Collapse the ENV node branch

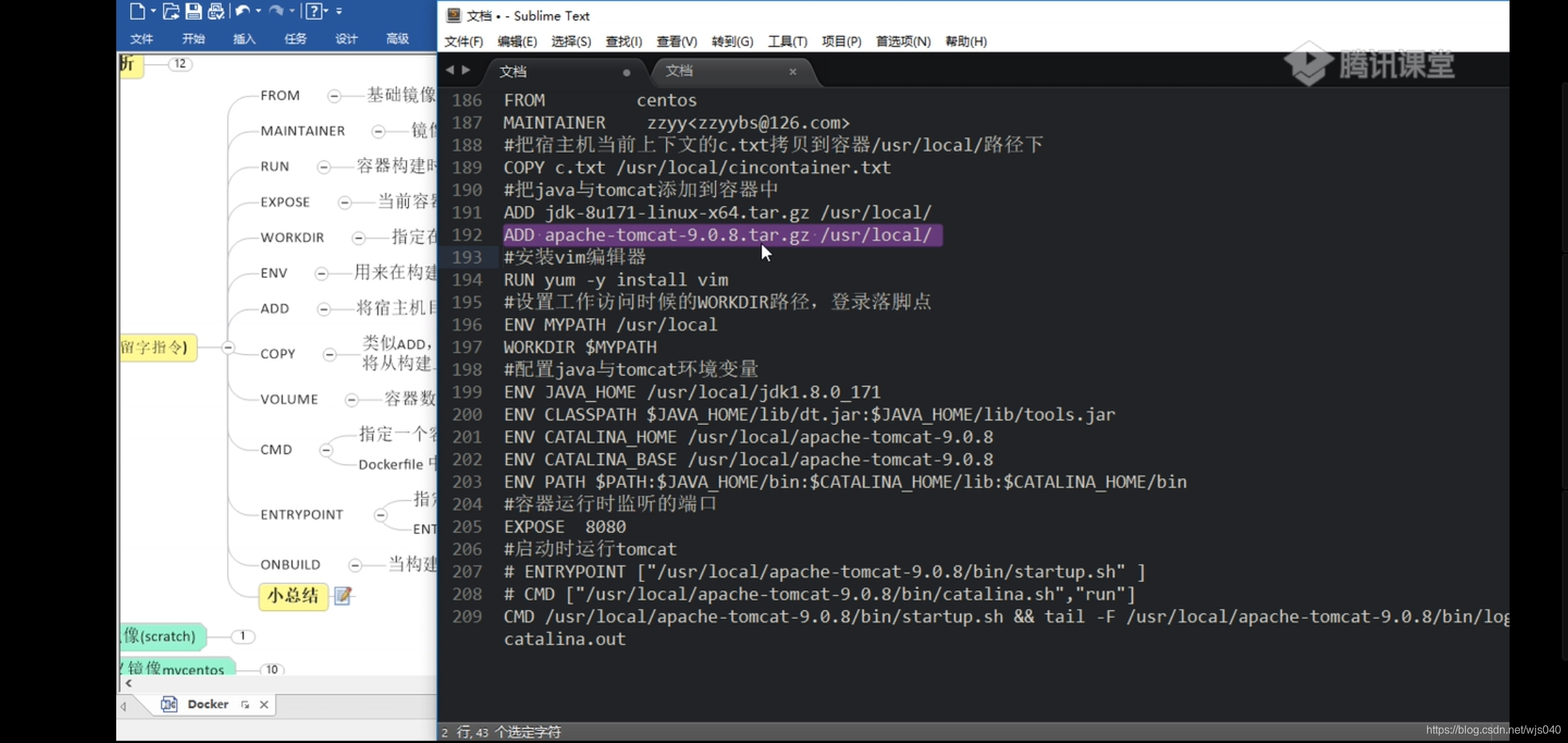pos(321,273)
